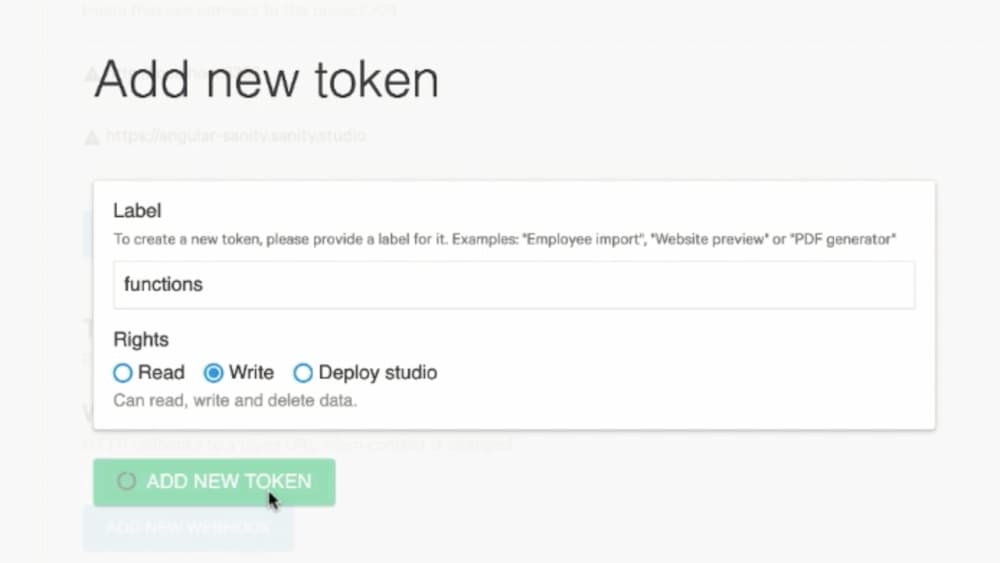Click the "Label" field title
The height and width of the screenshot is (563, 1000).
pyautogui.click(x=137, y=211)
